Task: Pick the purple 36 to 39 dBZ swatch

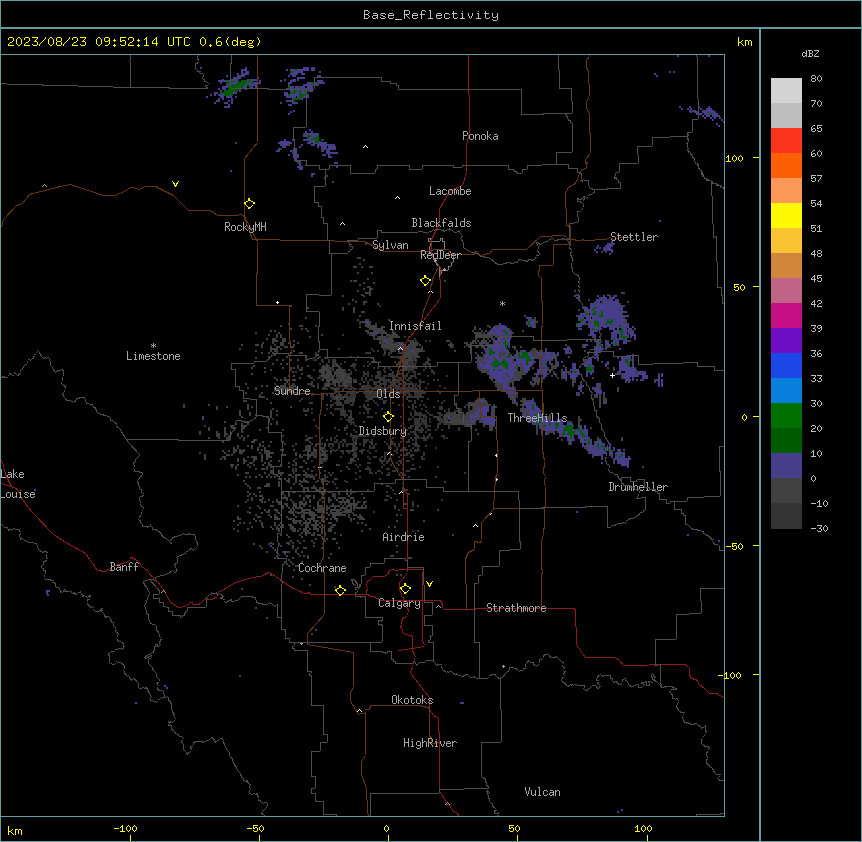Action: [786, 341]
